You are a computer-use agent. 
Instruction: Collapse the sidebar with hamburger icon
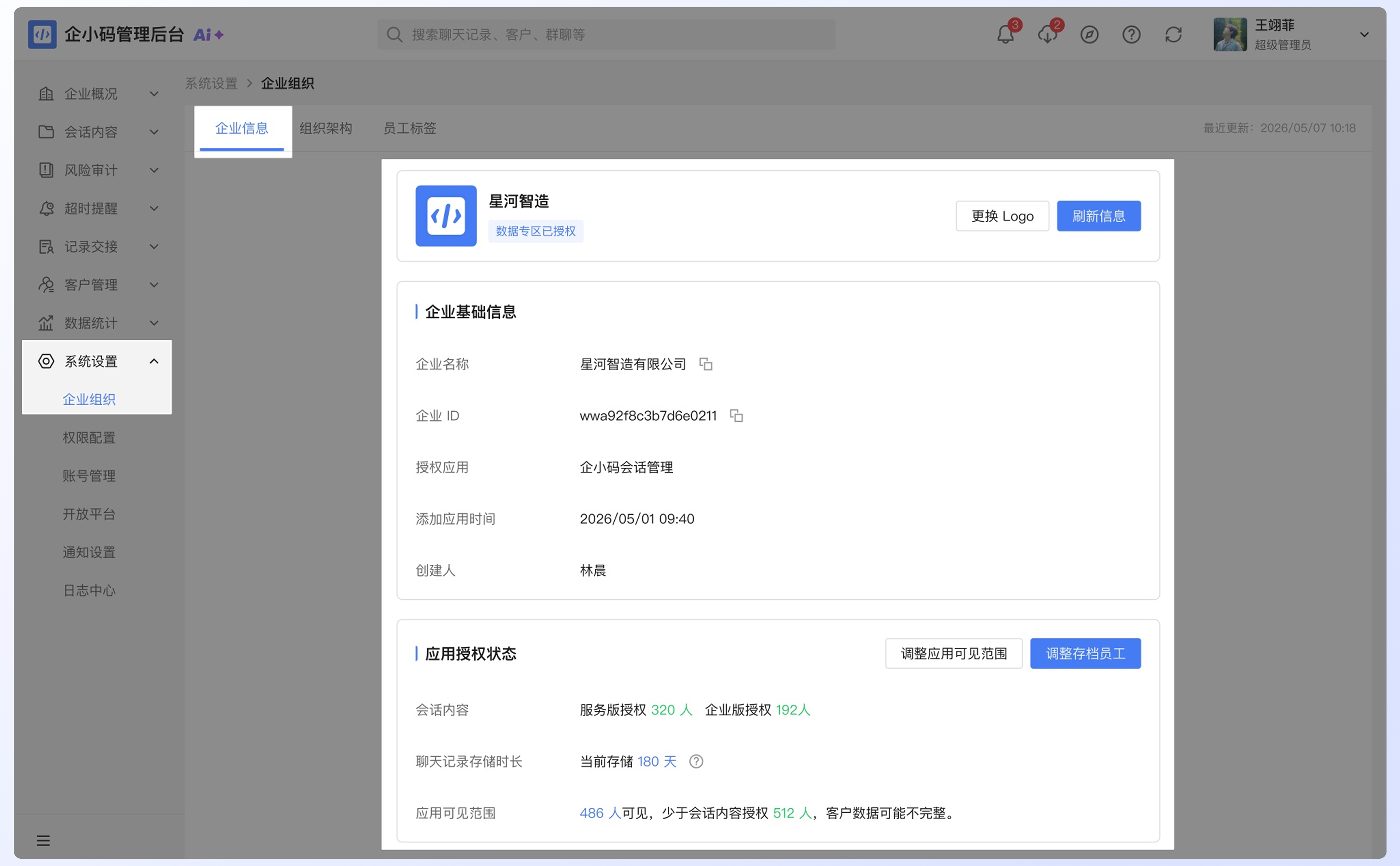point(43,840)
